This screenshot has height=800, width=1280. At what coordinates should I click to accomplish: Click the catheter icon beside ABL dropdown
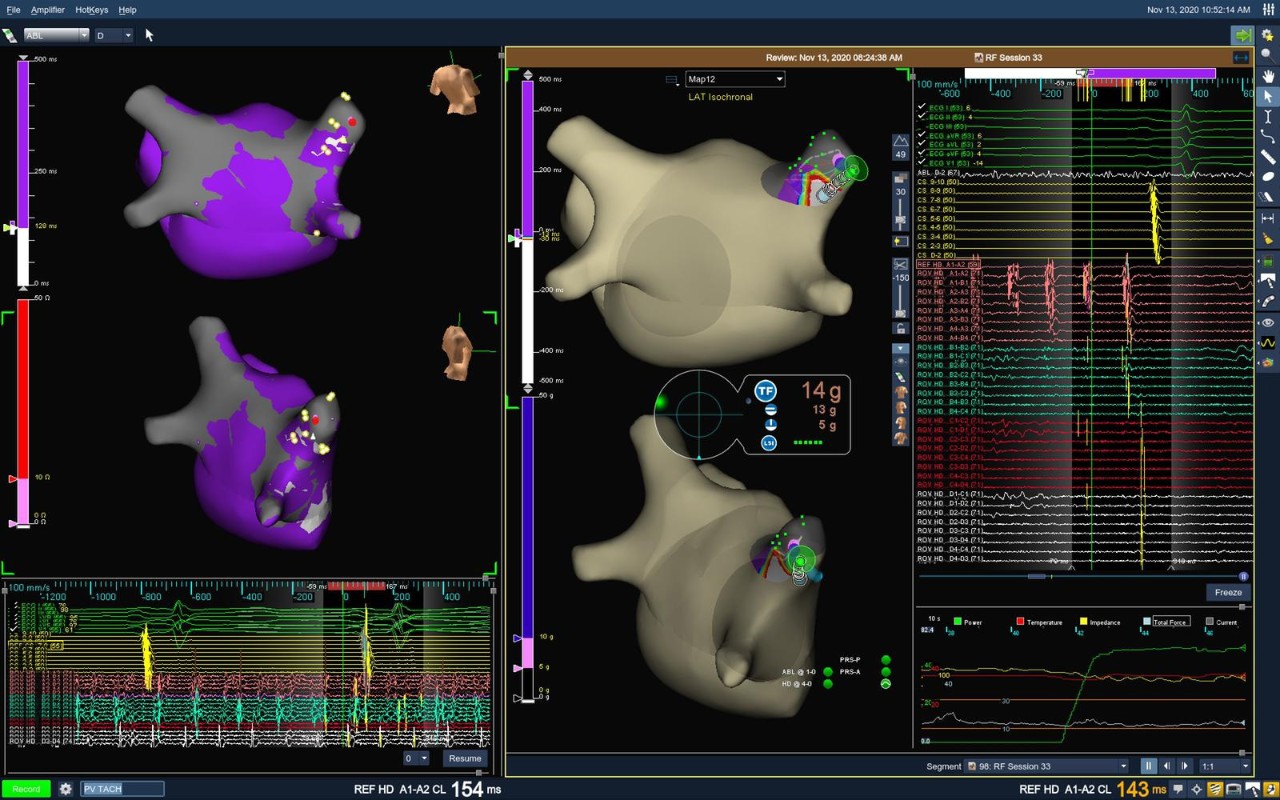pos(10,35)
